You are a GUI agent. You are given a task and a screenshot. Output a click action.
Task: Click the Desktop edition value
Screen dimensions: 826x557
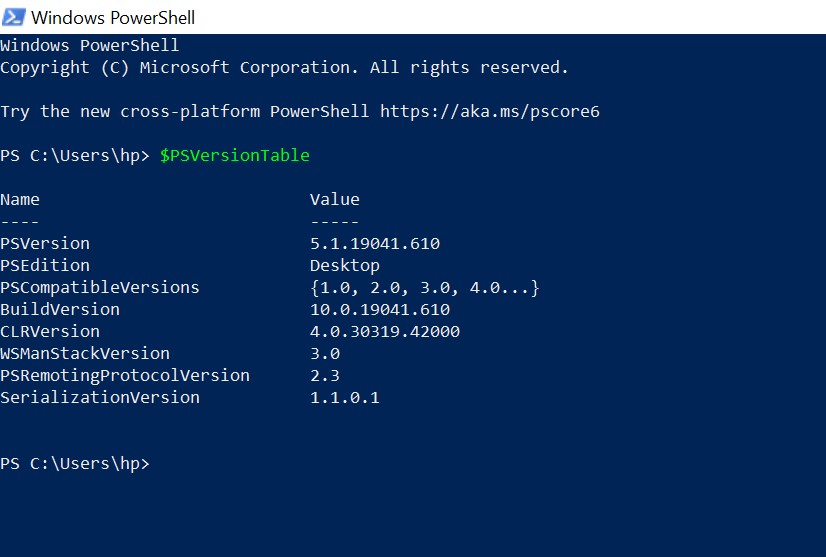pos(345,266)
